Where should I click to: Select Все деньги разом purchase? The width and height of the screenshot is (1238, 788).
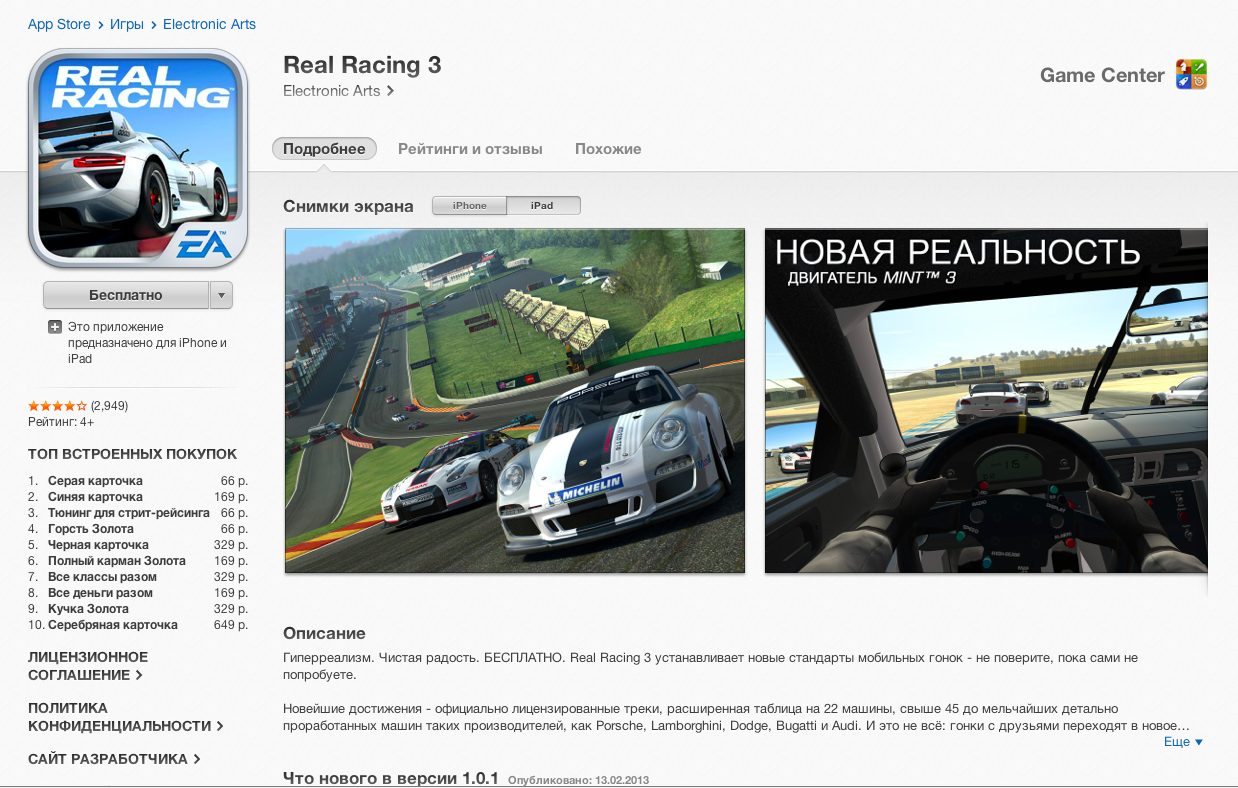pyautogui.click(x=138, y=593)
